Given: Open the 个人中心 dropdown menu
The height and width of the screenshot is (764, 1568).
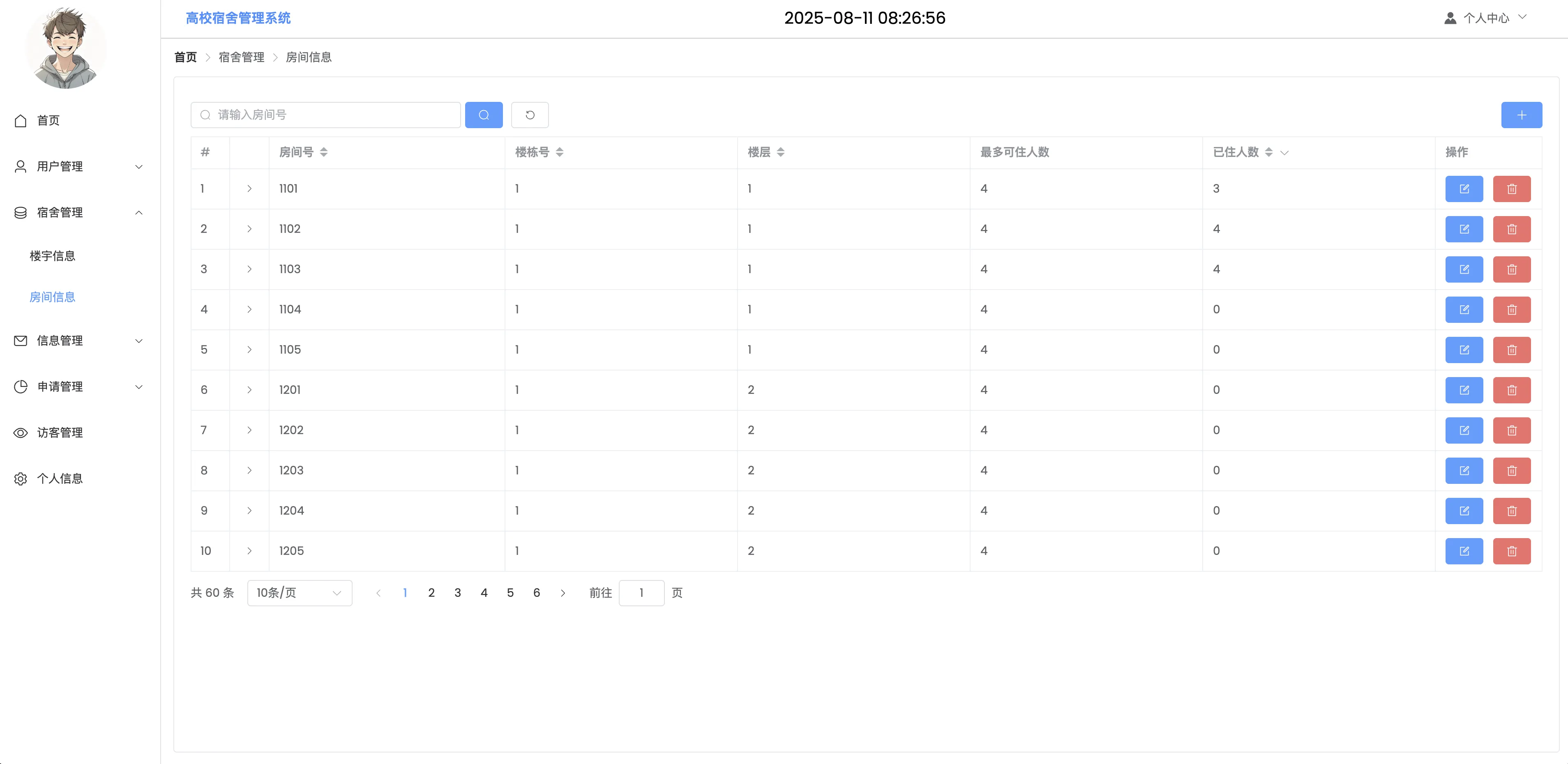Looking at the screenshot, I should click(x=1486, y=18).
